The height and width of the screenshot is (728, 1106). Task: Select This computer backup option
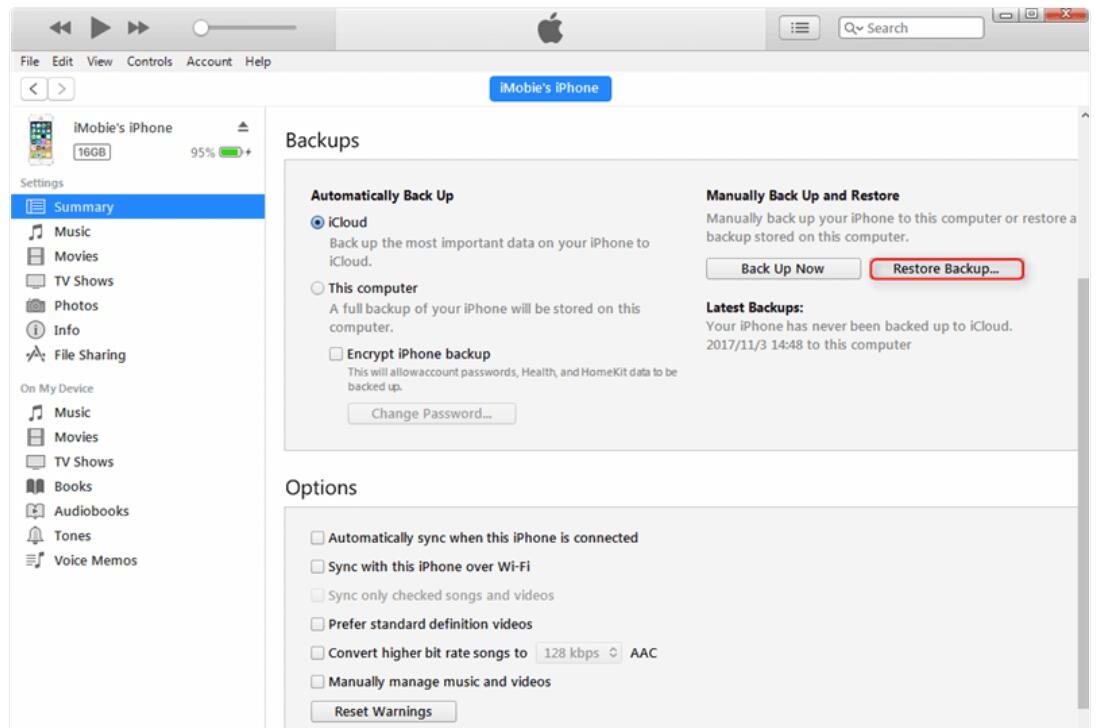tap(317, 288)
